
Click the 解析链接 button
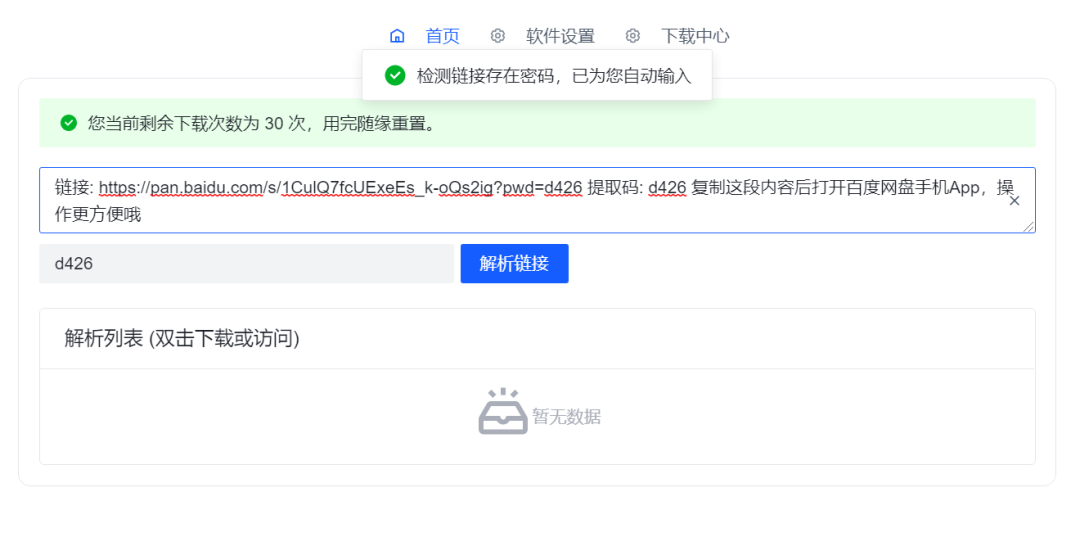[515, 264]
